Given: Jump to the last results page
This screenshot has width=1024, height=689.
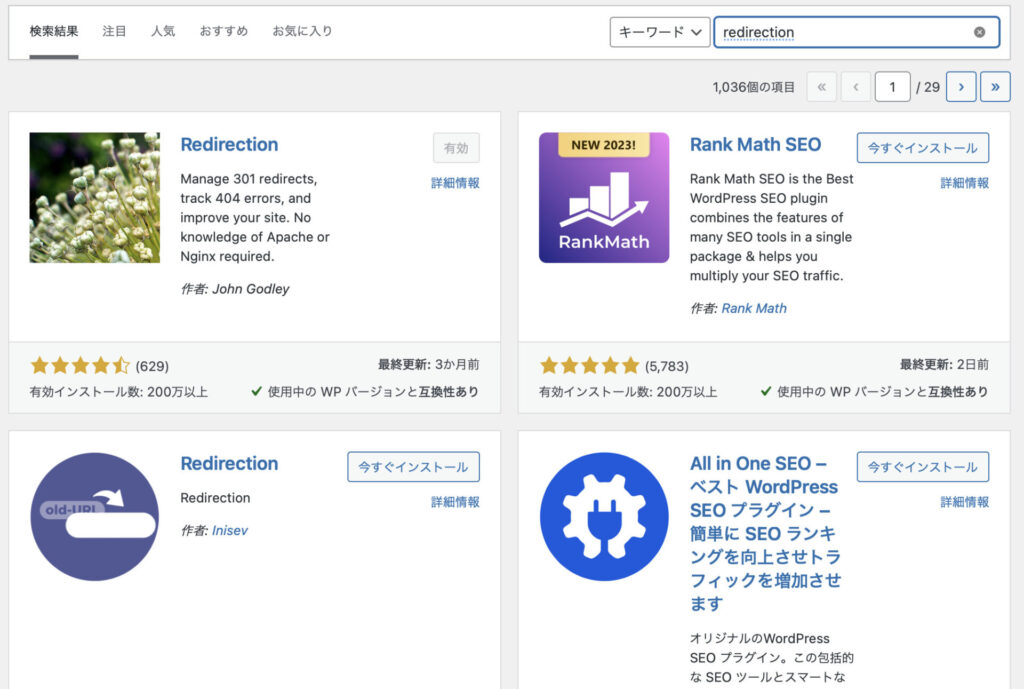Looking at the screenshot, I should click(x=995, y=87).
